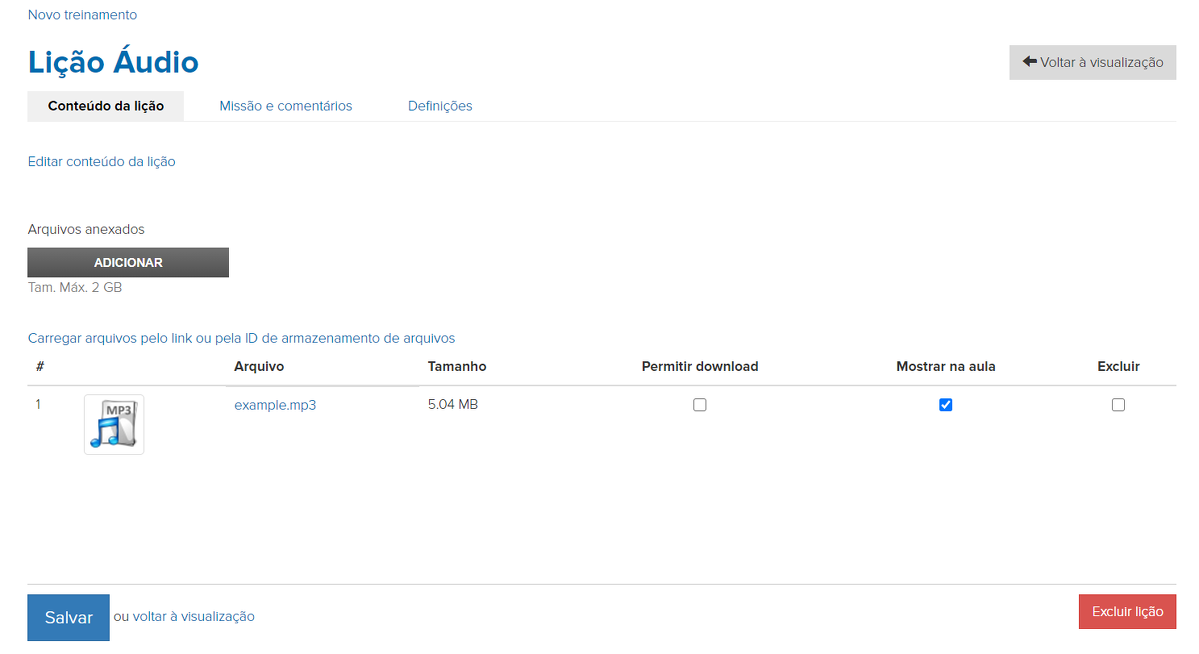
Task: Click the MP3 file icon thumbnail
Action: click(114, 425)
